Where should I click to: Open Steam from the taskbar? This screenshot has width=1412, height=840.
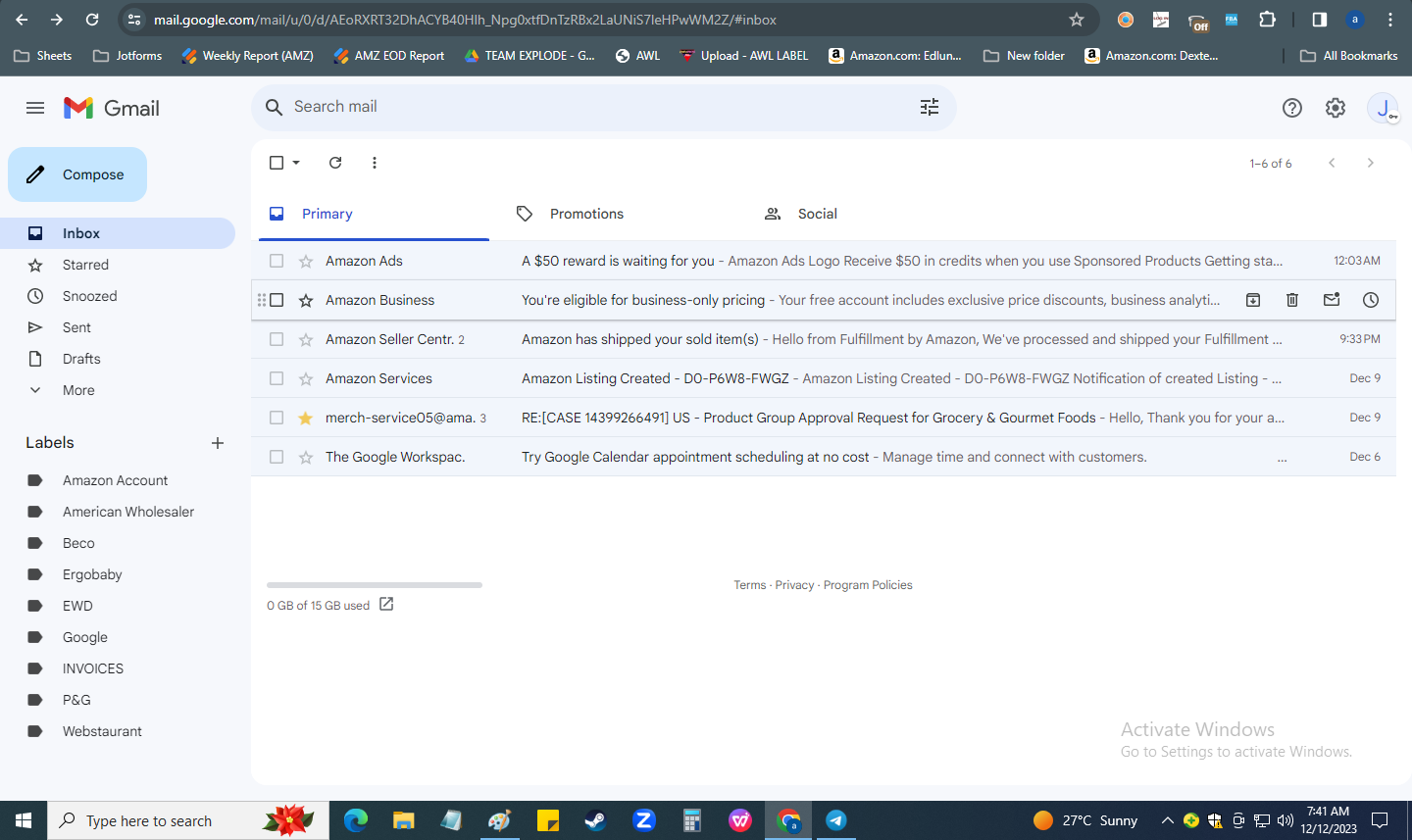click(x=595, y=820)
